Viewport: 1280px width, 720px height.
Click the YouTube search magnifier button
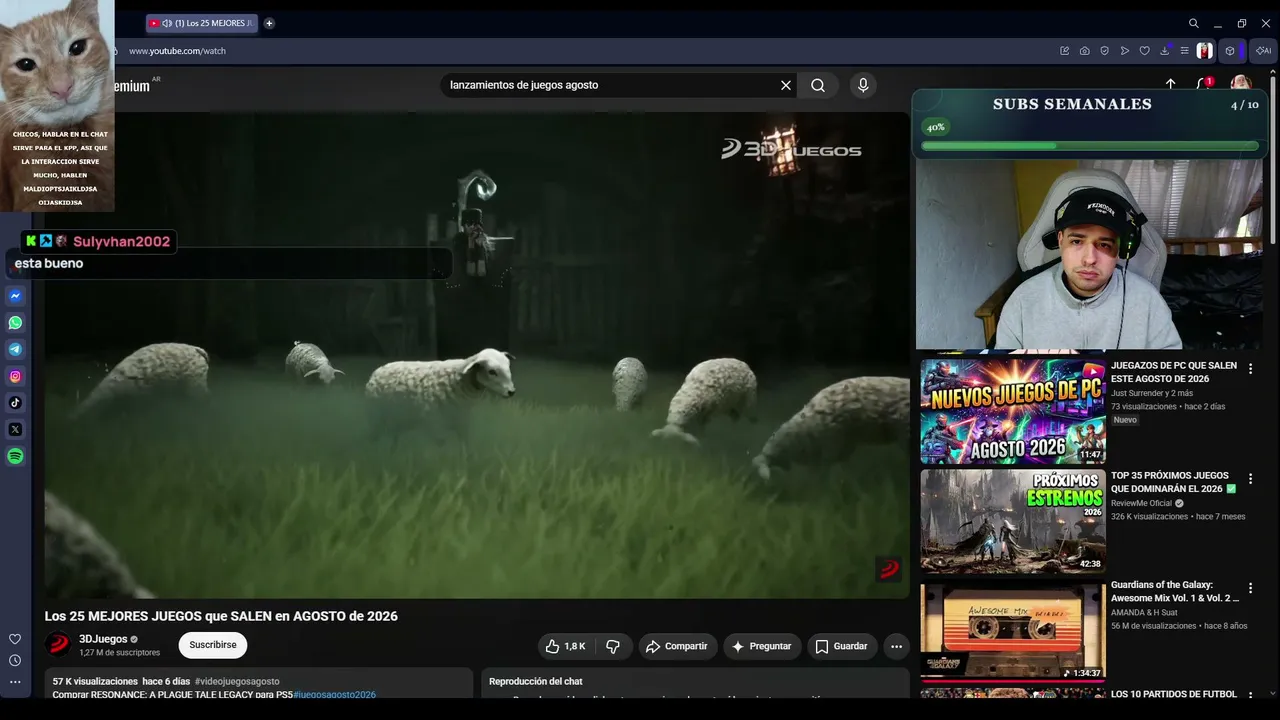[818, 85]
